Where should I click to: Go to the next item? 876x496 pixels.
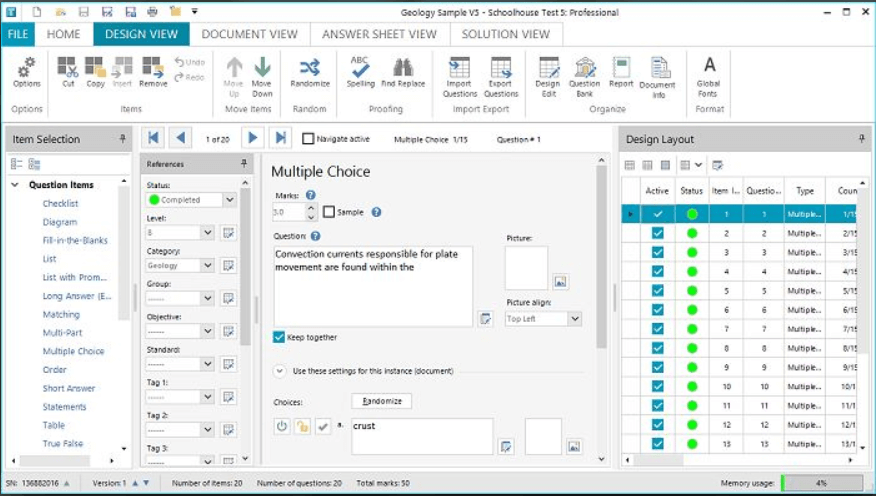point(253,138)
